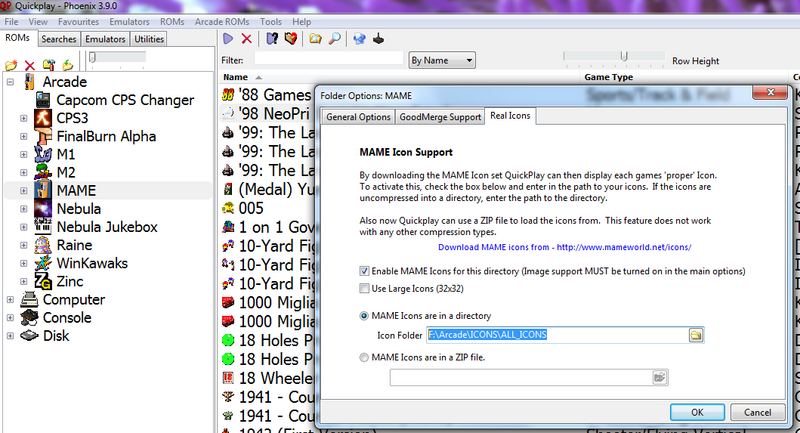The height and width of the screenshot is (433, 800).
Task: Expand the Console tree node
Action: click(10, 318)
